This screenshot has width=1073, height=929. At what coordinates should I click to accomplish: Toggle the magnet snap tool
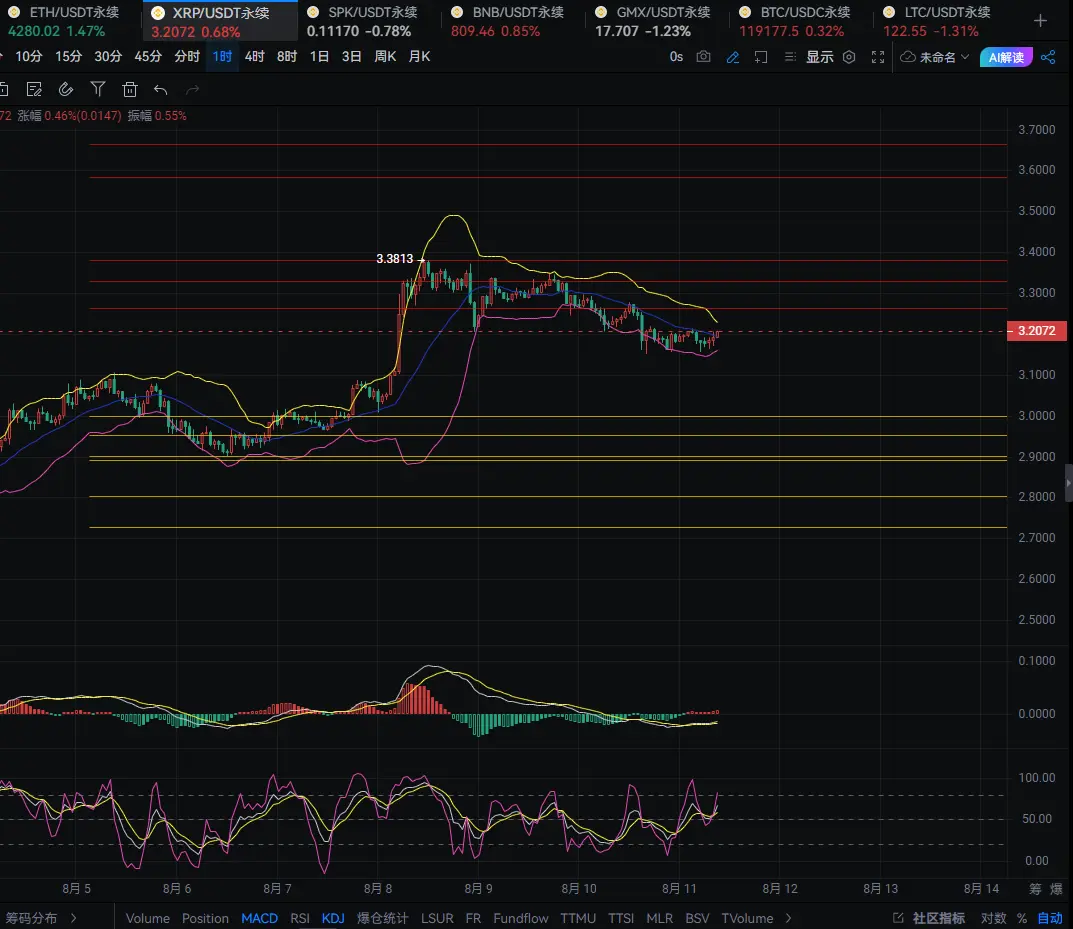point(66,89)
